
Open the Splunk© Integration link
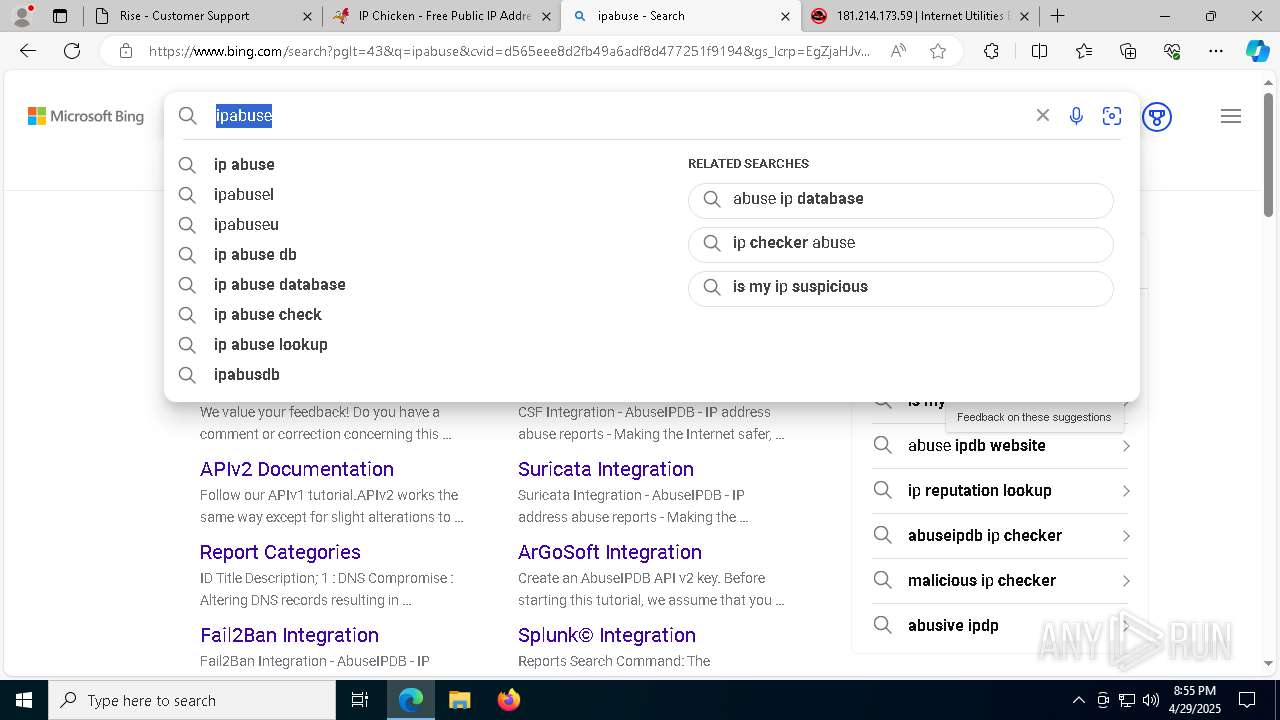coord(606,635)
